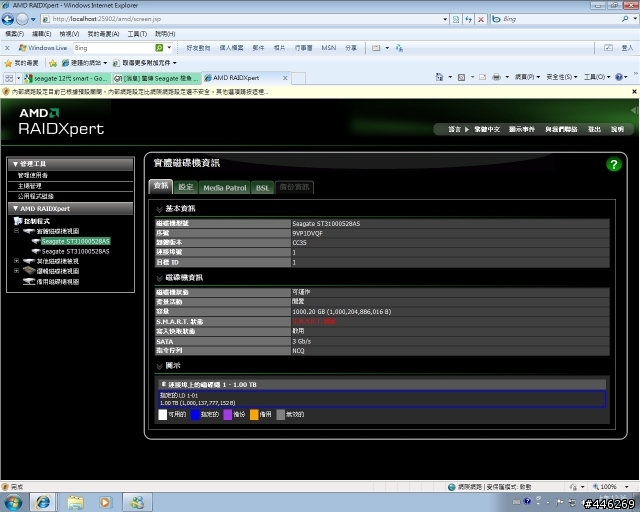This screenshot has height=512, width=640.
Task: Stop loading with the red X icon
Action: pyautogui.click(x=481, y=19)
